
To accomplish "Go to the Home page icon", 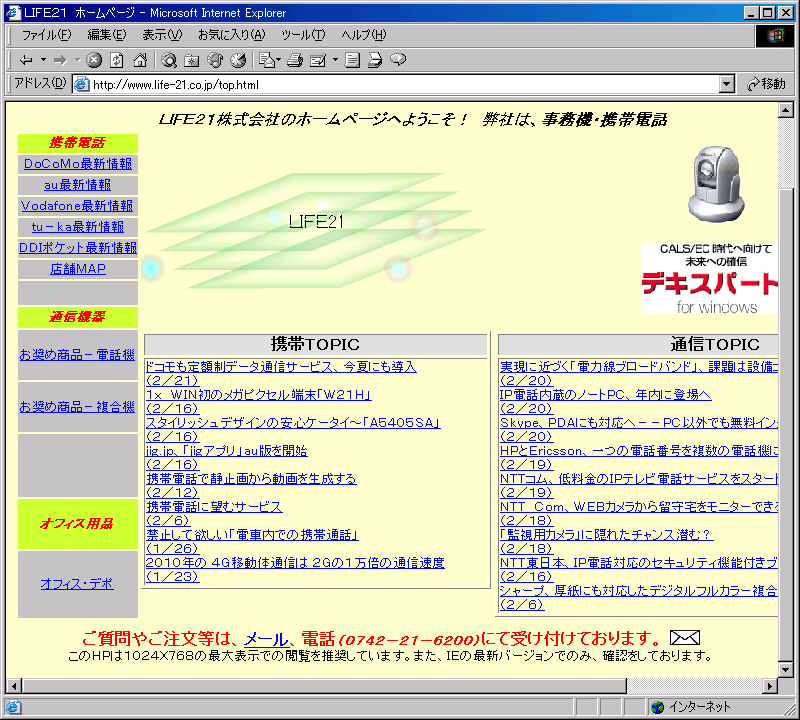I will click(x=140, y=60).
